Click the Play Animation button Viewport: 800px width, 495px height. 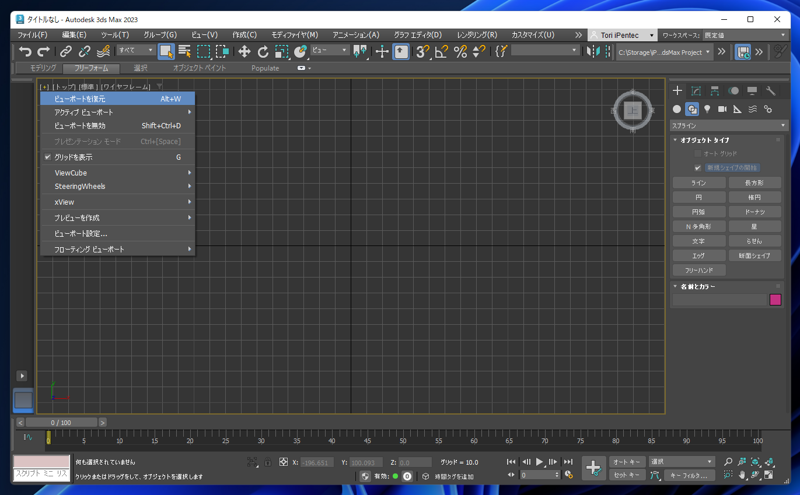[539, 462]
